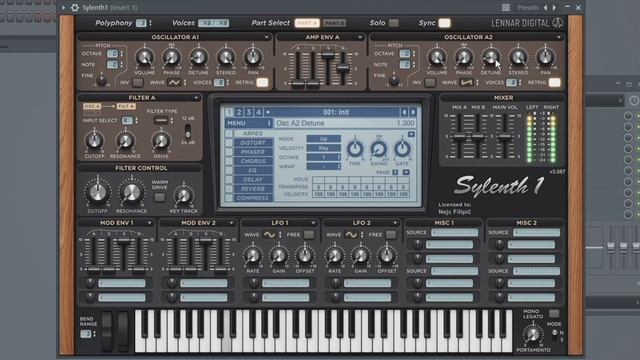Click the LFO 1 Gain knob
The height and width of the screenshot is (360, 640).
[279, 256]
